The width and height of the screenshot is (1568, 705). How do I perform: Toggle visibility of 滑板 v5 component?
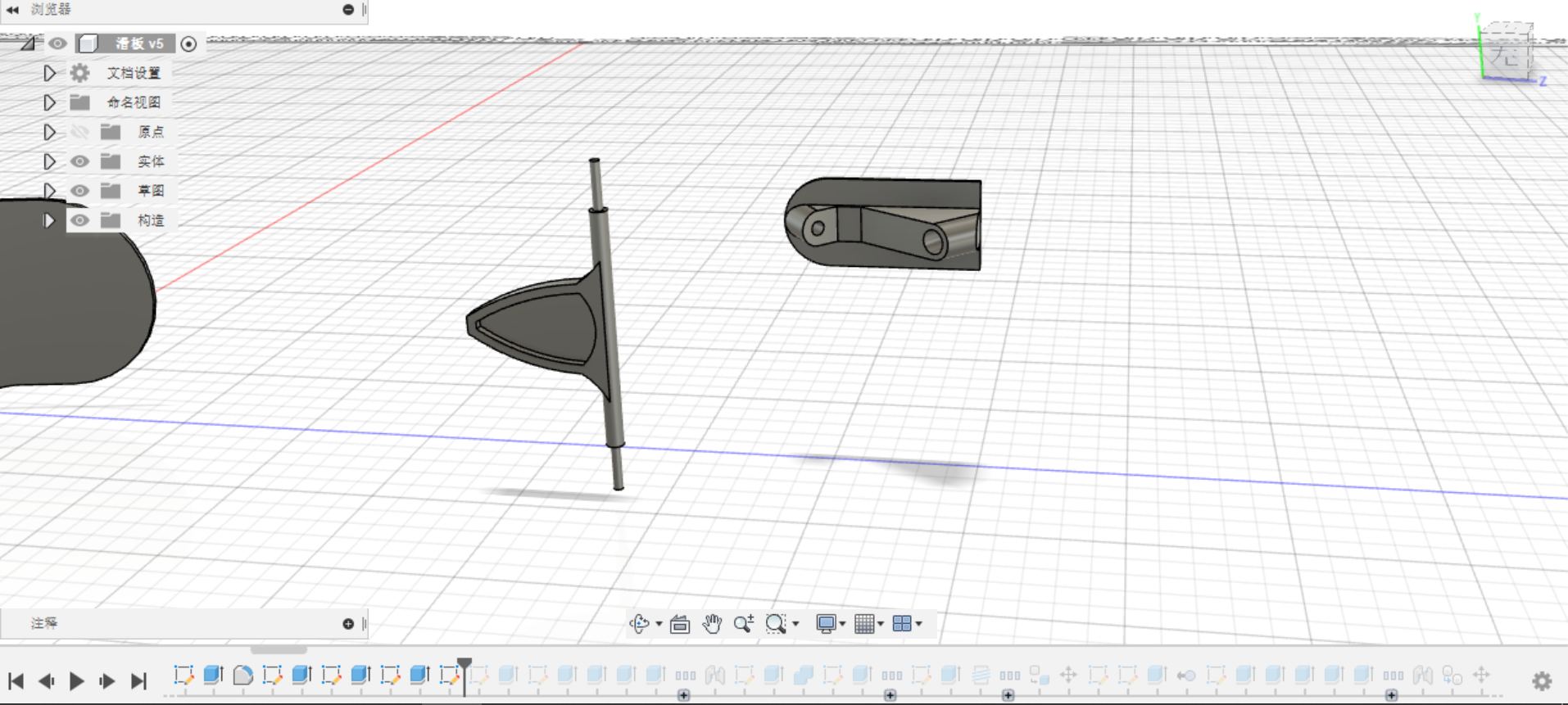click(57, 43)
